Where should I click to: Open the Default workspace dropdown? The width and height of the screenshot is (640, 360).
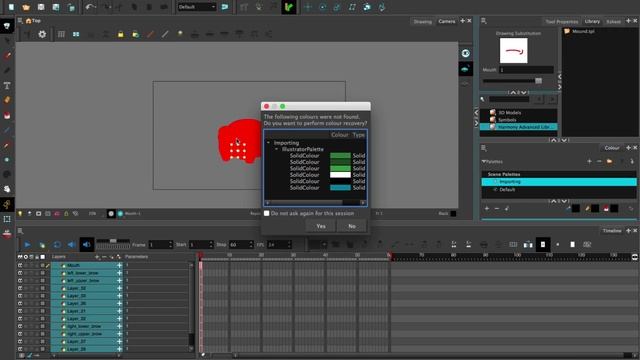coord(197,7)
